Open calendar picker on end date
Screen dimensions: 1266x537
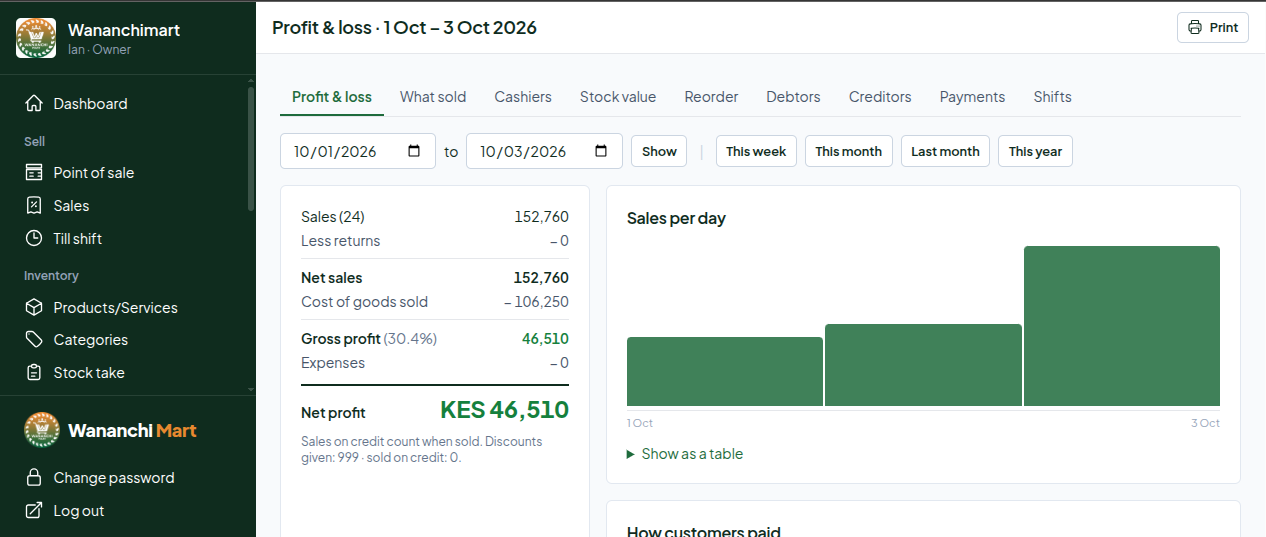click(x=601, y=152)
